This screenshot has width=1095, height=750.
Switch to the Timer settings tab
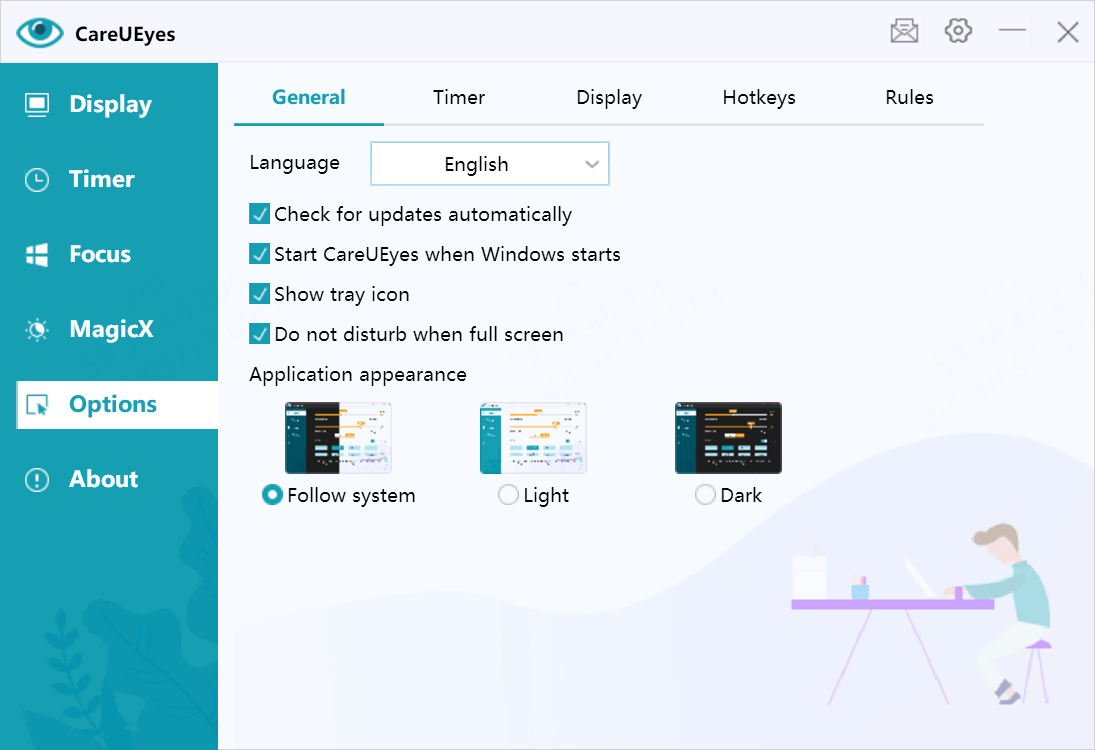pos(458,97)
